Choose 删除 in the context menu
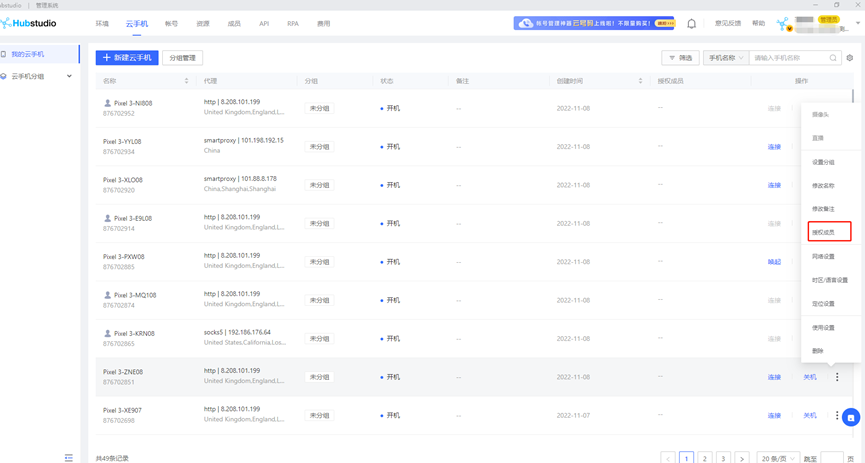865x463 pixels. click(x=818, y=351)
